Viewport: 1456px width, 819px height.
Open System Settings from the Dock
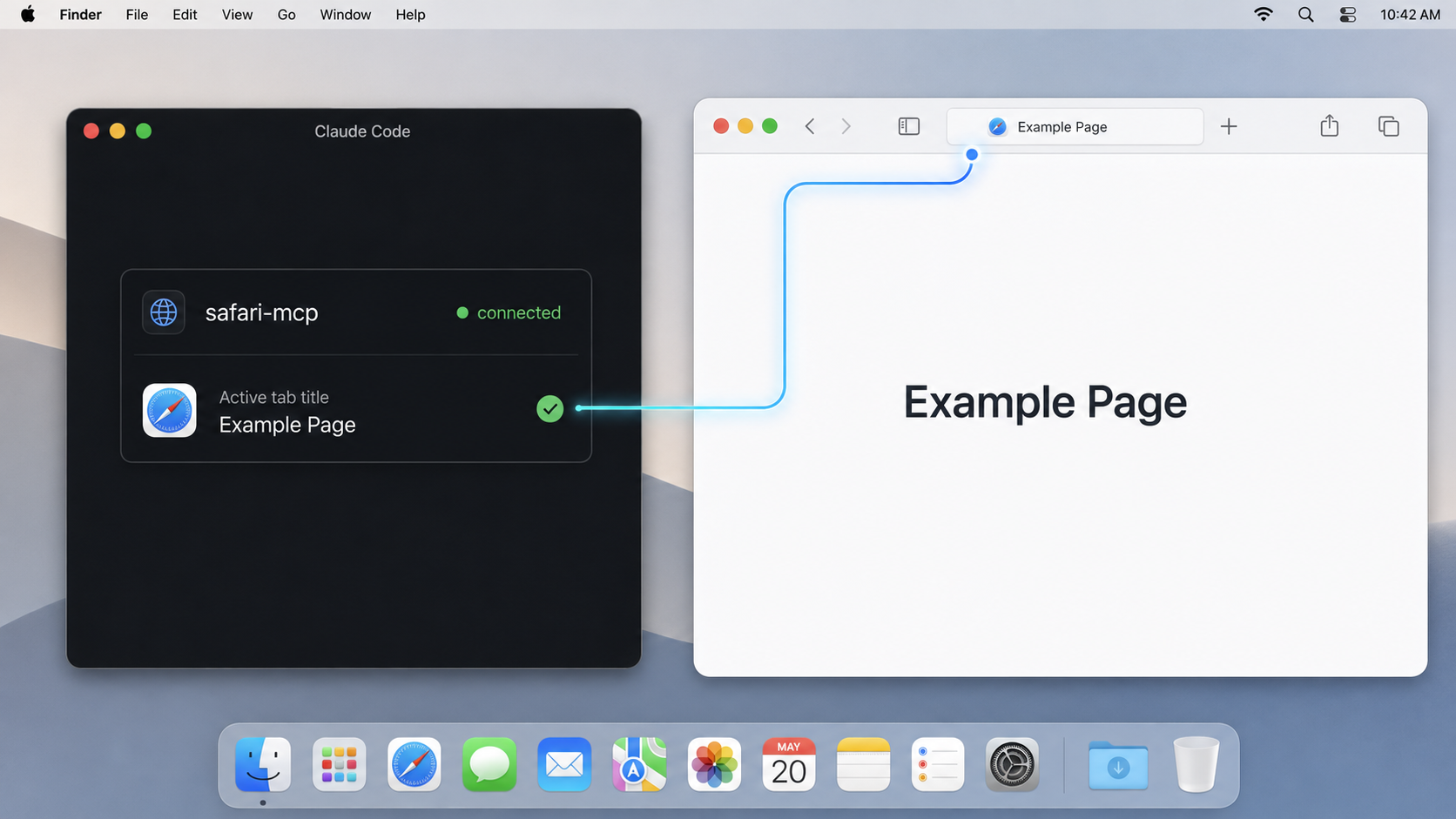pyautogui.click(x=1012, y=765)
